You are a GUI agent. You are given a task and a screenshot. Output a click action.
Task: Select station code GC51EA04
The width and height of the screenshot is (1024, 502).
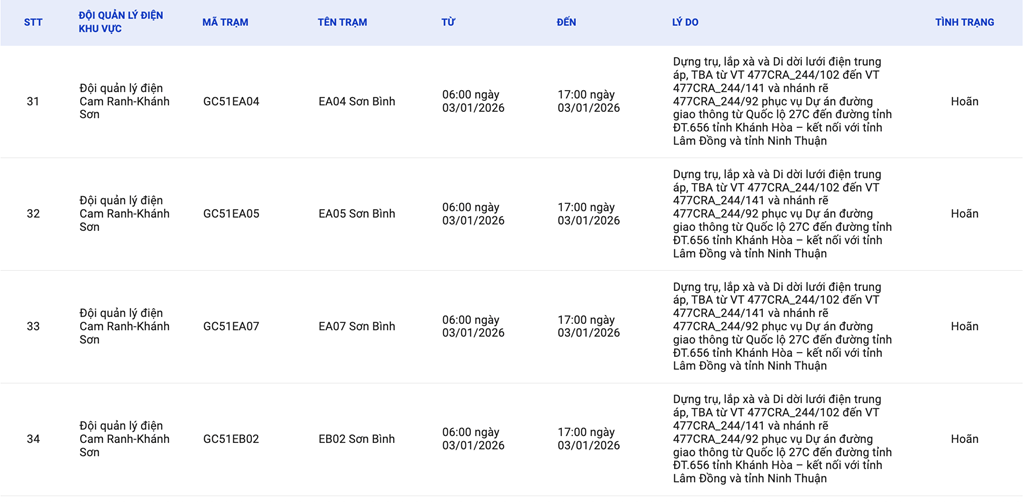pyautogui.click(x=231, y=101)
